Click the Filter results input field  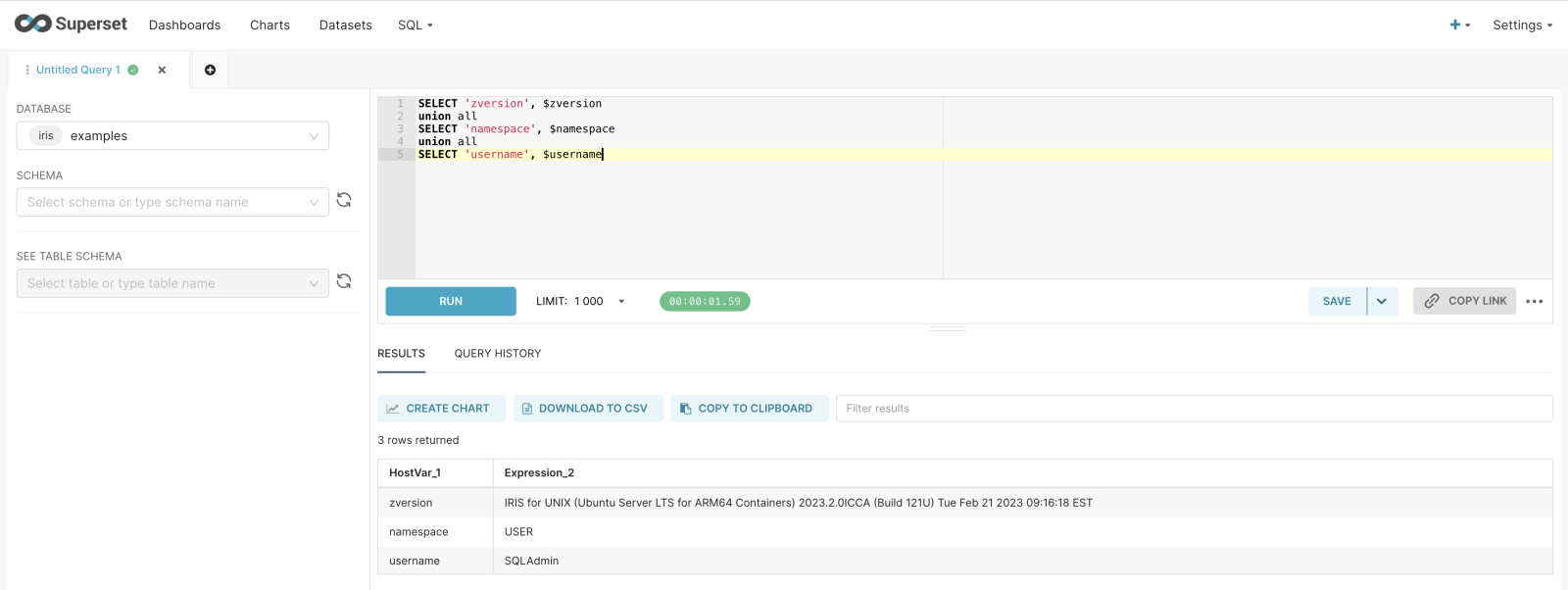1193,409
